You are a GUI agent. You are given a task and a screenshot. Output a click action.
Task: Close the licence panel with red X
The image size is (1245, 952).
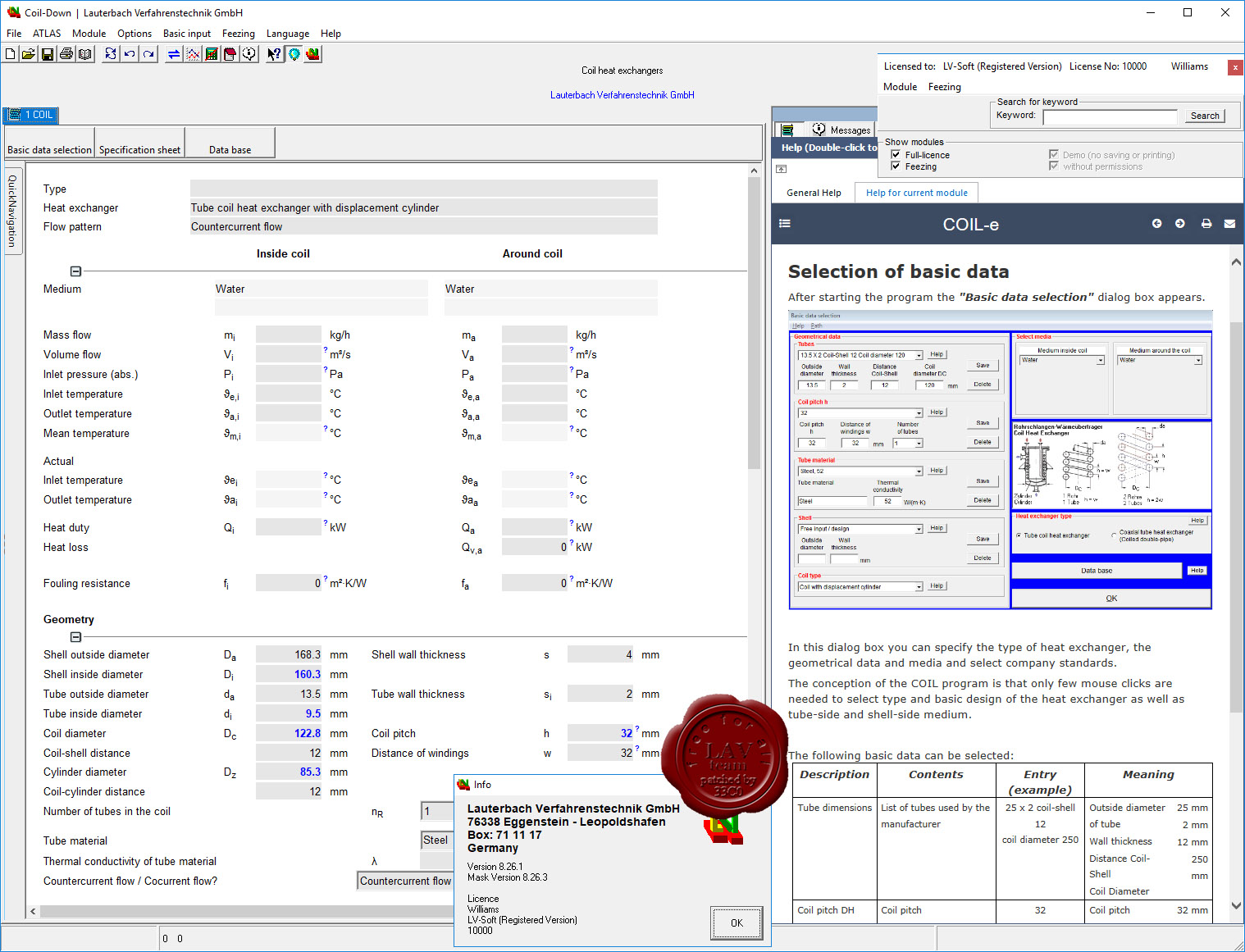1234,67
